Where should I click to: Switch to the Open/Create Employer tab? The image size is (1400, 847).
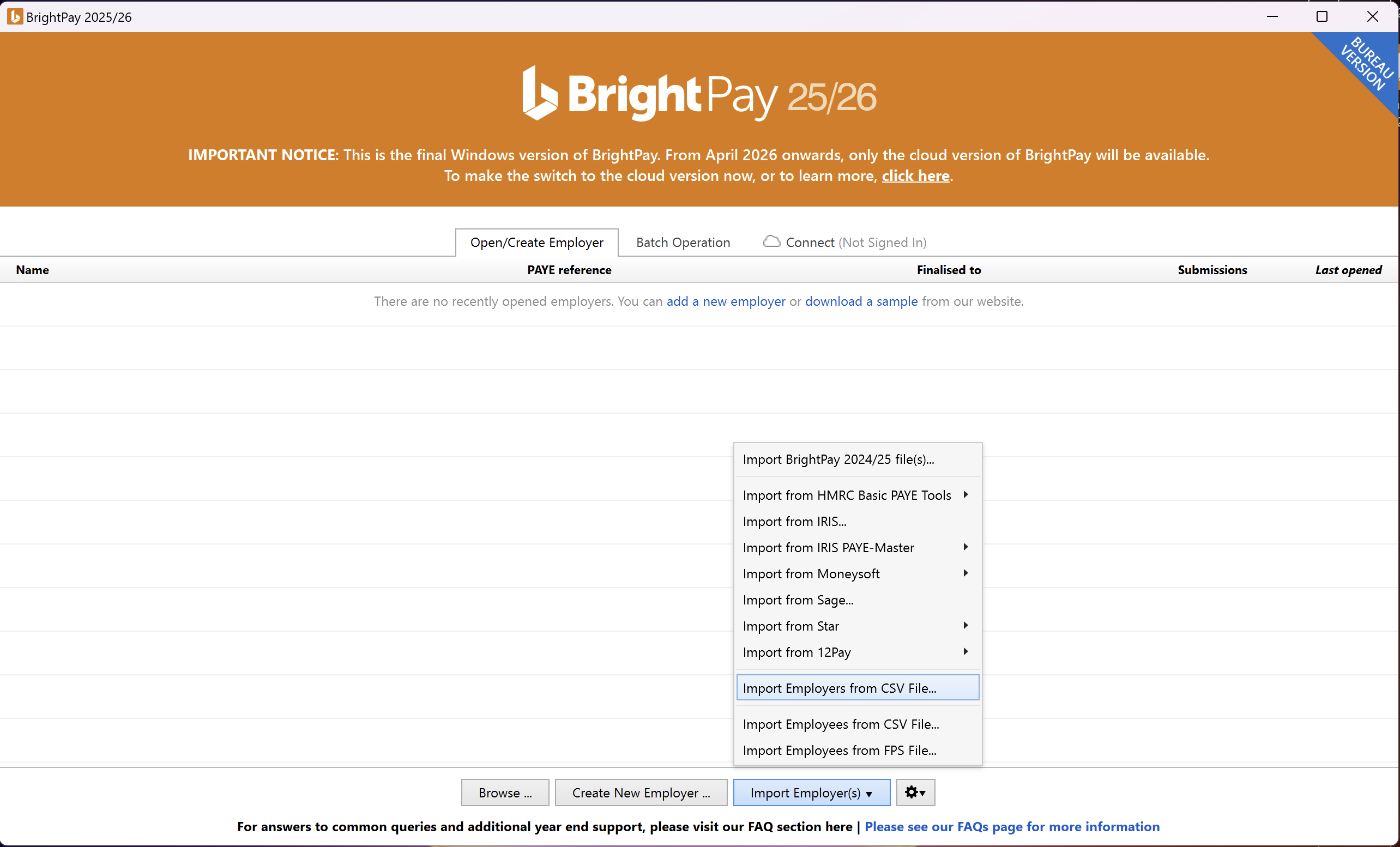point(536,243)
